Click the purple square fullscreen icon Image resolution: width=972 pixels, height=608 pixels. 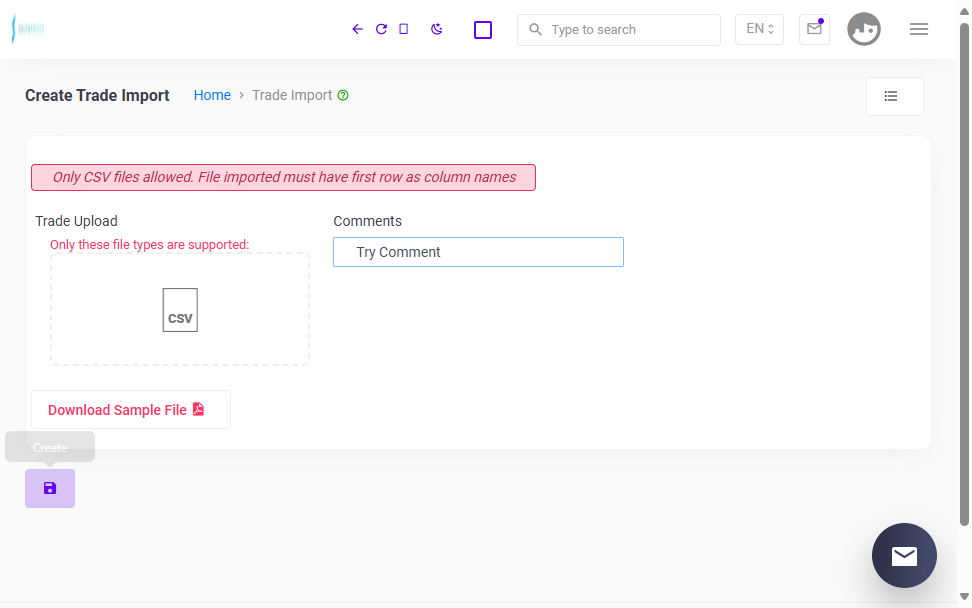(483, 30)
